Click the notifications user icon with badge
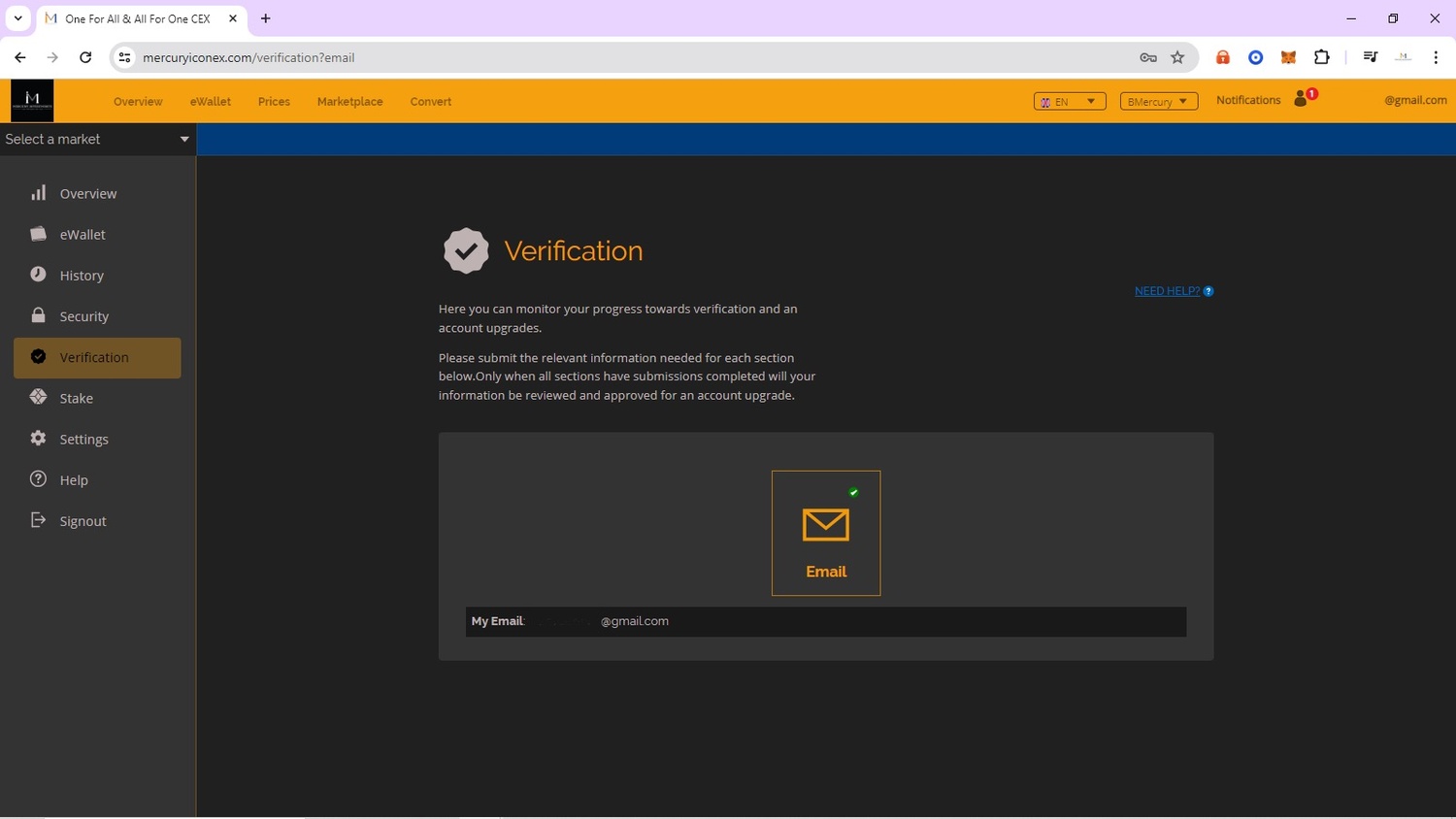Viewport: 1456px width, 819px height. click(1304, 99)
